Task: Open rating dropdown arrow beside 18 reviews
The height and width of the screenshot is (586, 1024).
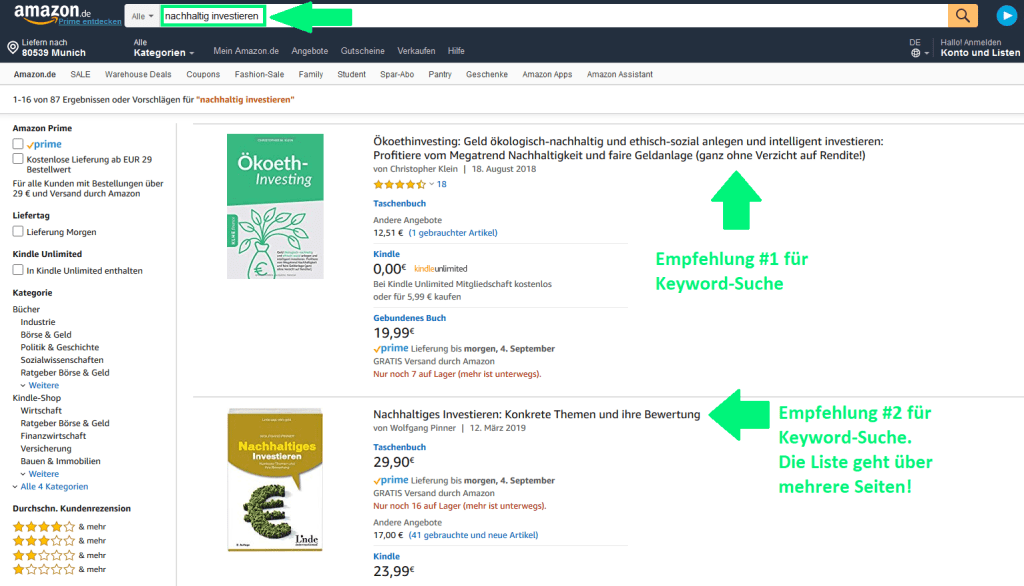Action: pos(432,184)
